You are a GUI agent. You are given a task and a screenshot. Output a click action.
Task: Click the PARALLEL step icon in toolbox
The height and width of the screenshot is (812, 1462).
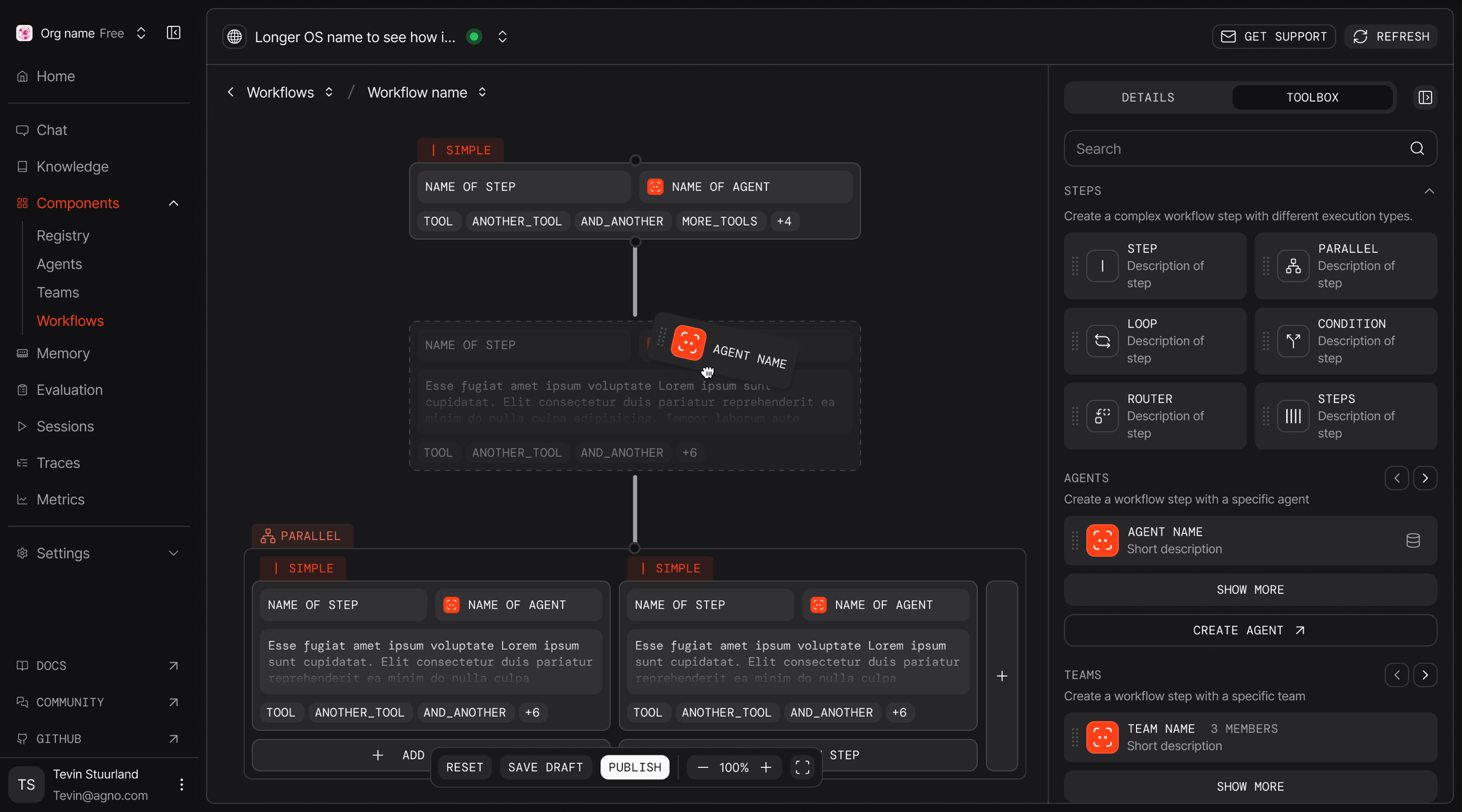coord(1293,266)
